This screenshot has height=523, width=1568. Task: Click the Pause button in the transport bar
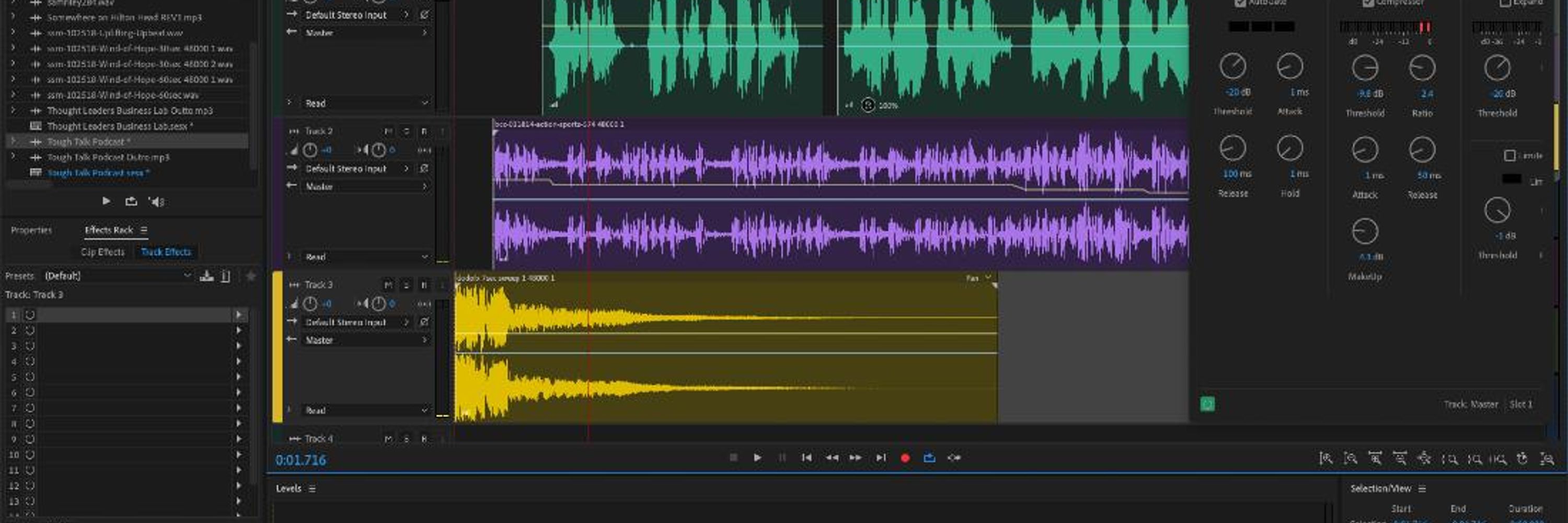coord(782,458)
